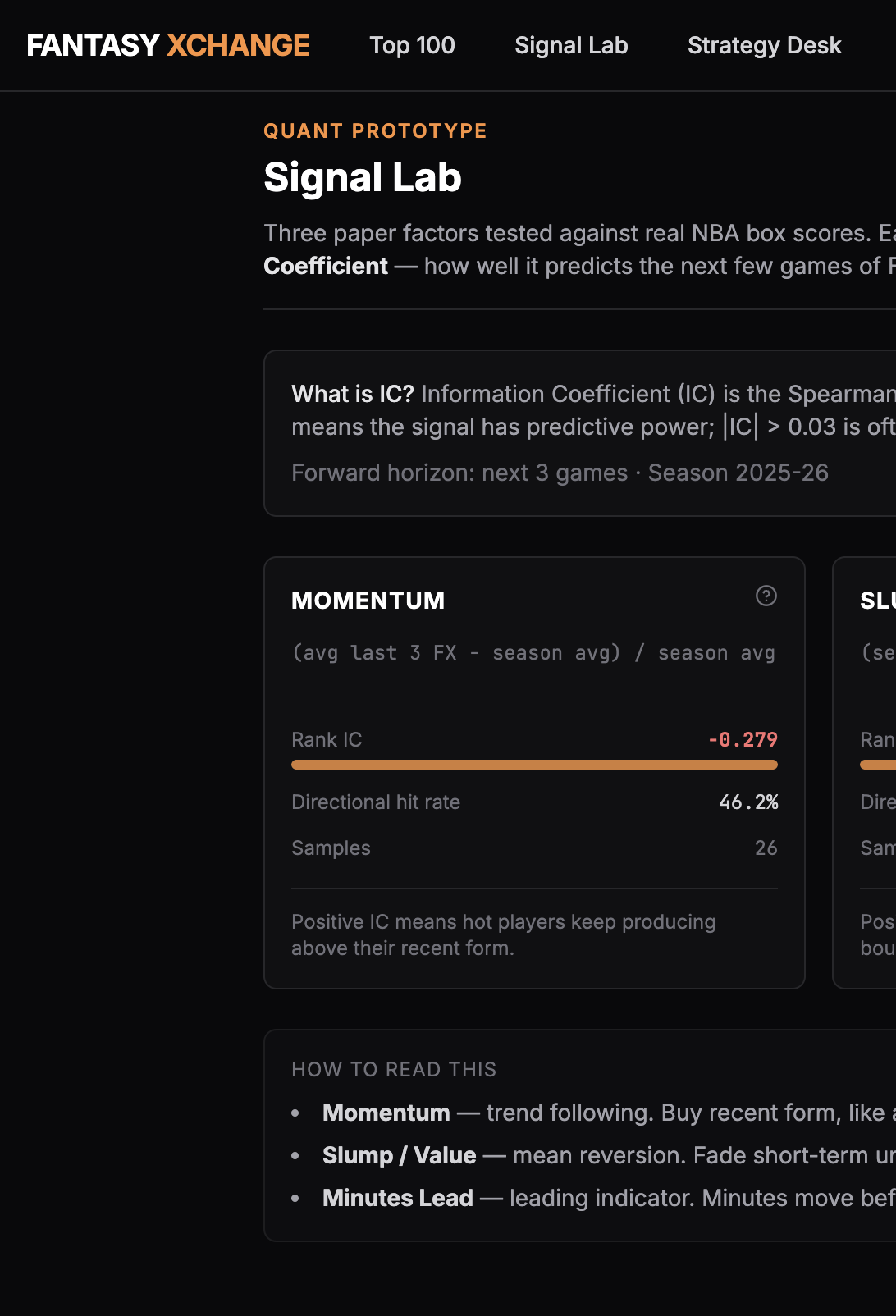Open the Signal Lab nav item
The height and width of the screenshot is (1316, 896).
point(571,45)
